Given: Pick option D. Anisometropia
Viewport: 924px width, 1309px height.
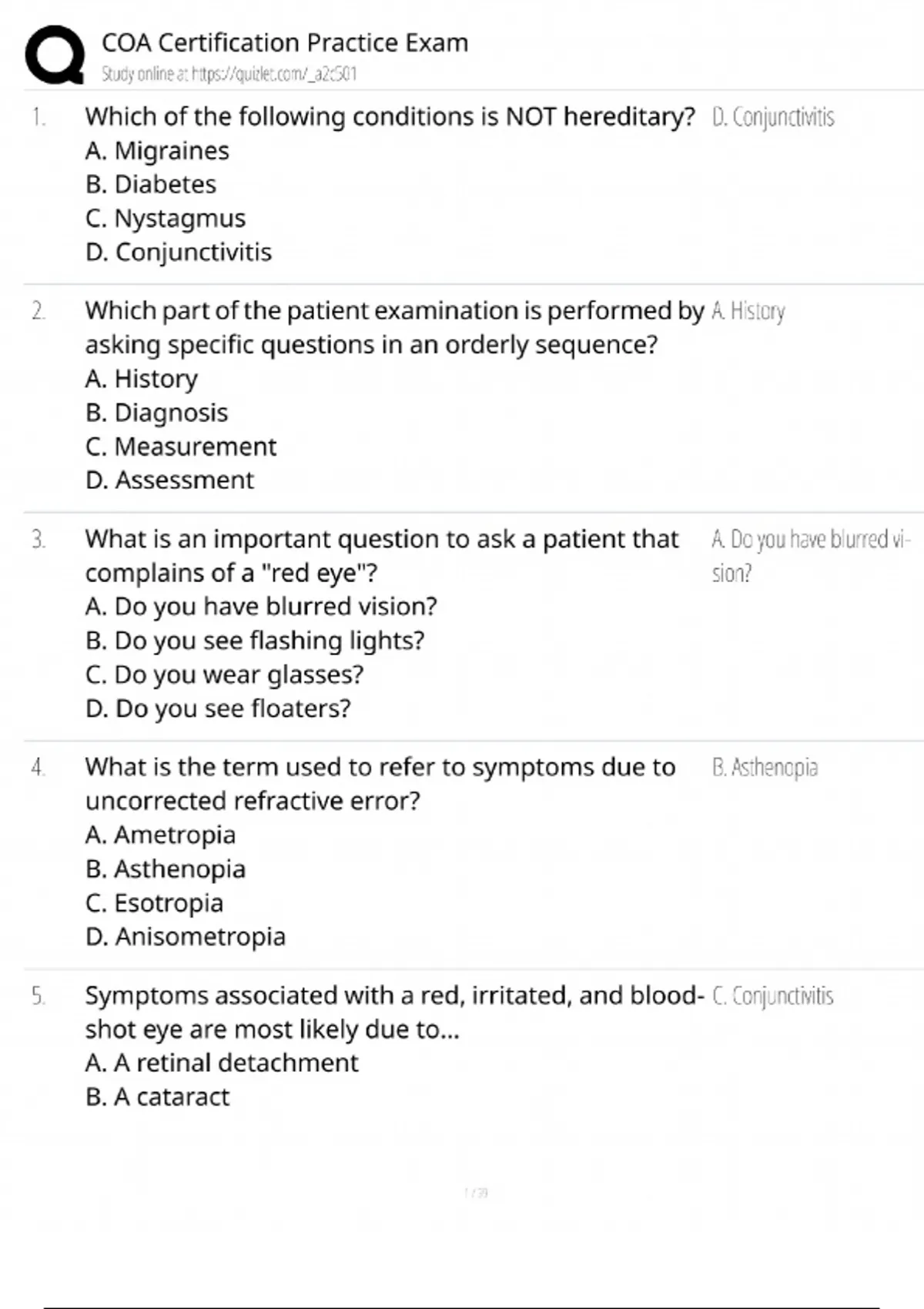Looking at the screenshot, I should tap(186, 936).
